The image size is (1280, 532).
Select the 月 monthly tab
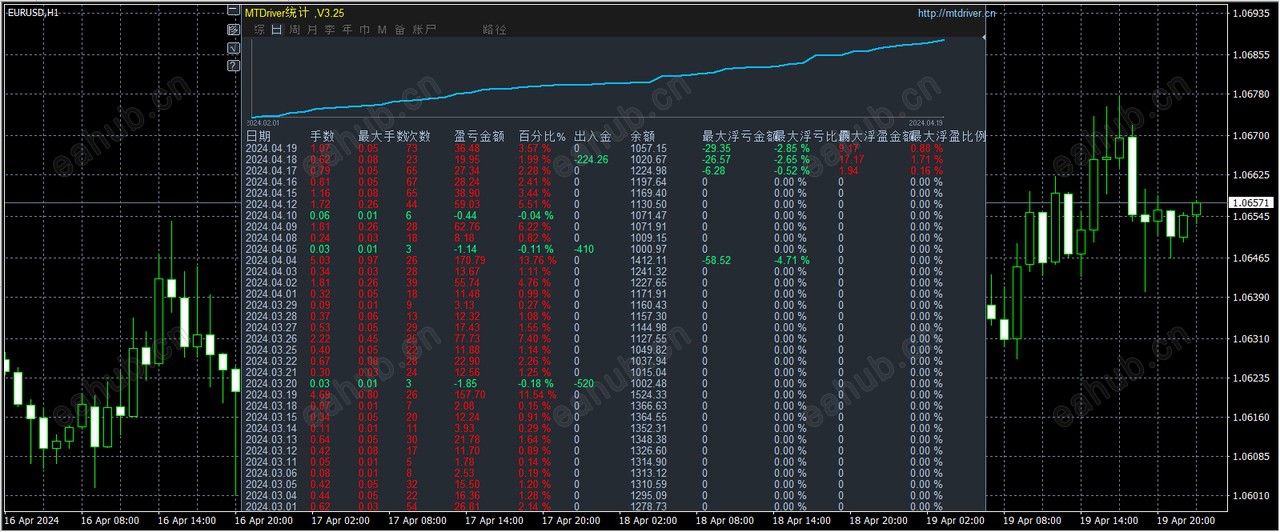pos(312,30)
